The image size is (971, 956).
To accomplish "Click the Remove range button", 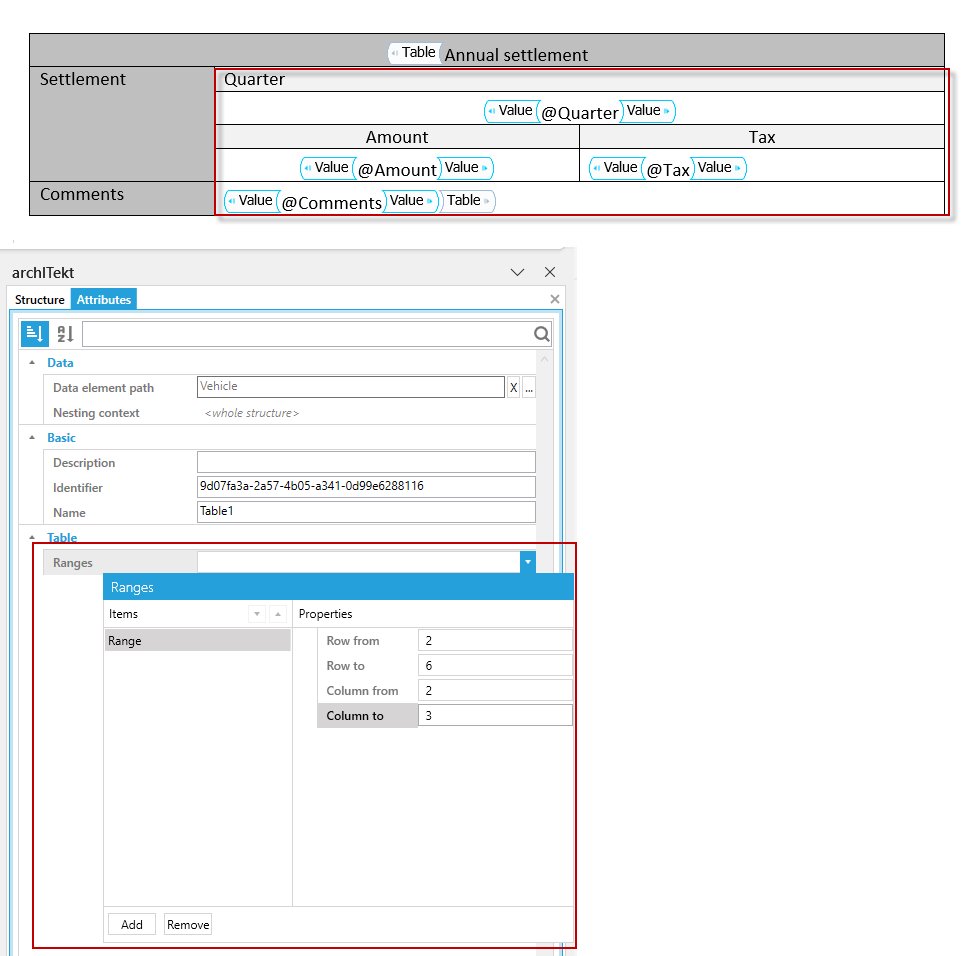I will pyautogui.click(x=188, y=924).
